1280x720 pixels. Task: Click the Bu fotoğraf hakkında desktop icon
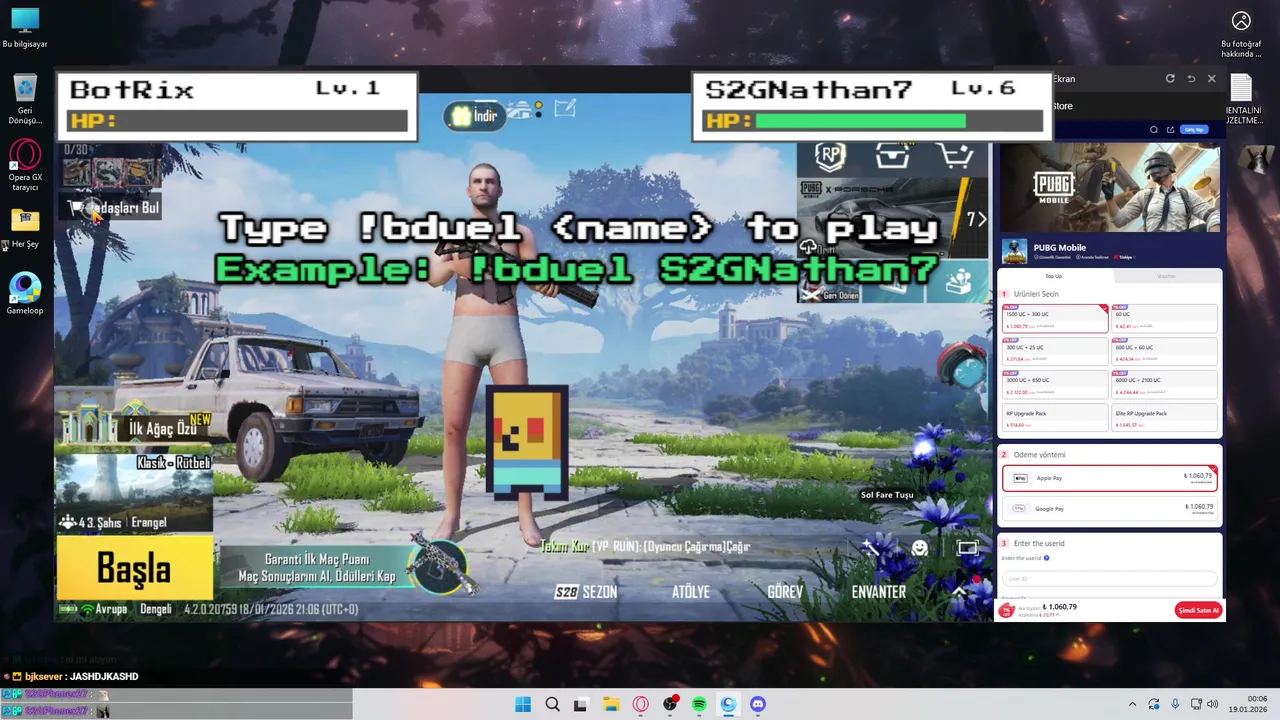tap(1241, 34)
